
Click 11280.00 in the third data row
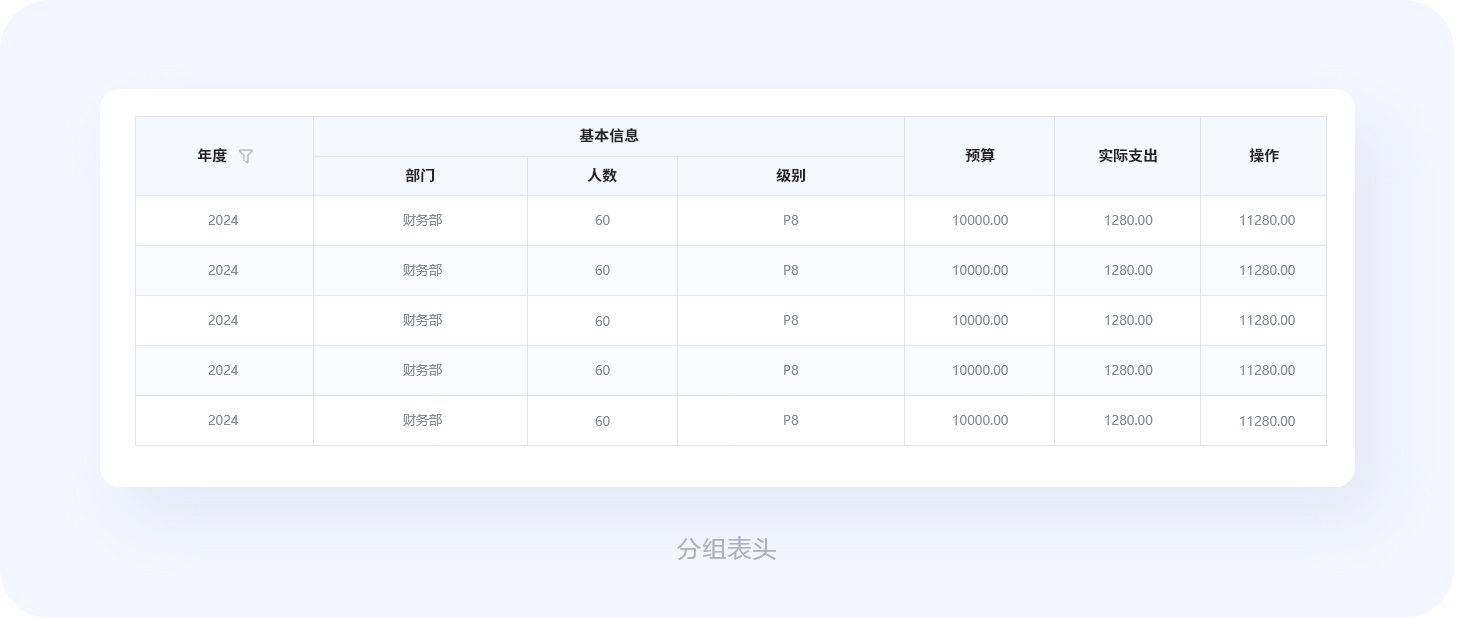[x=1267, y=320]
